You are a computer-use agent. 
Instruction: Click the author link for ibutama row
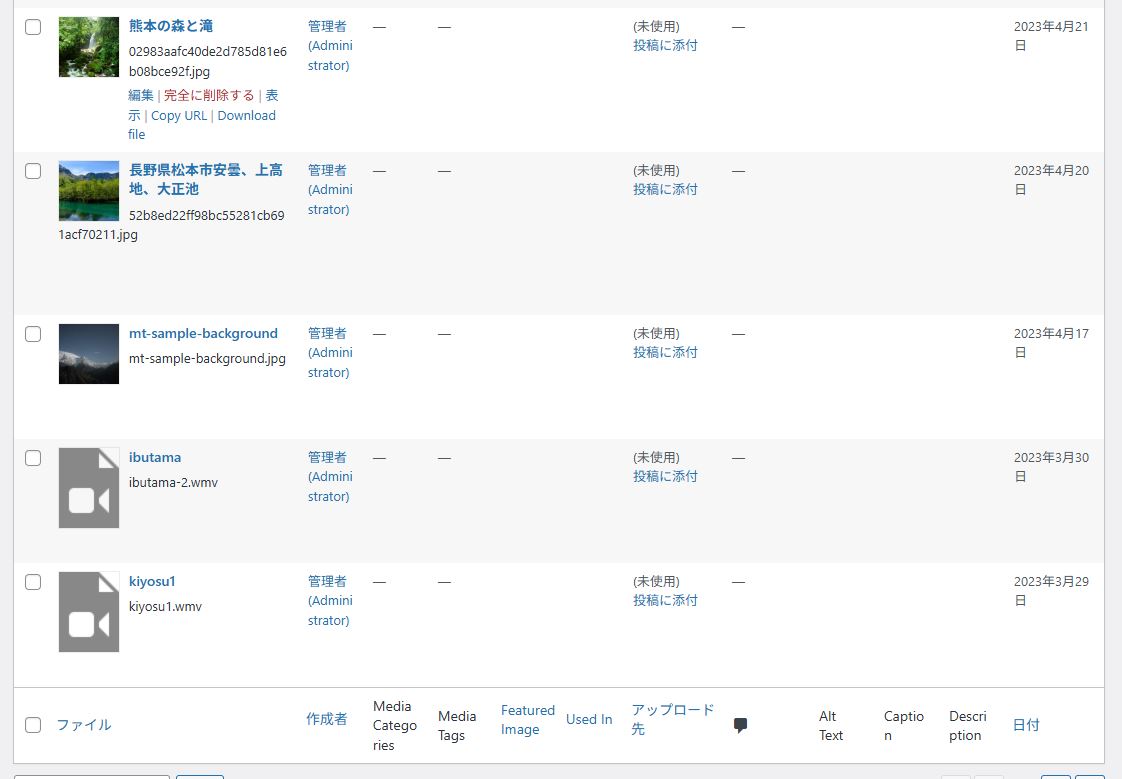pyautogui.click(x=329, y=477)
